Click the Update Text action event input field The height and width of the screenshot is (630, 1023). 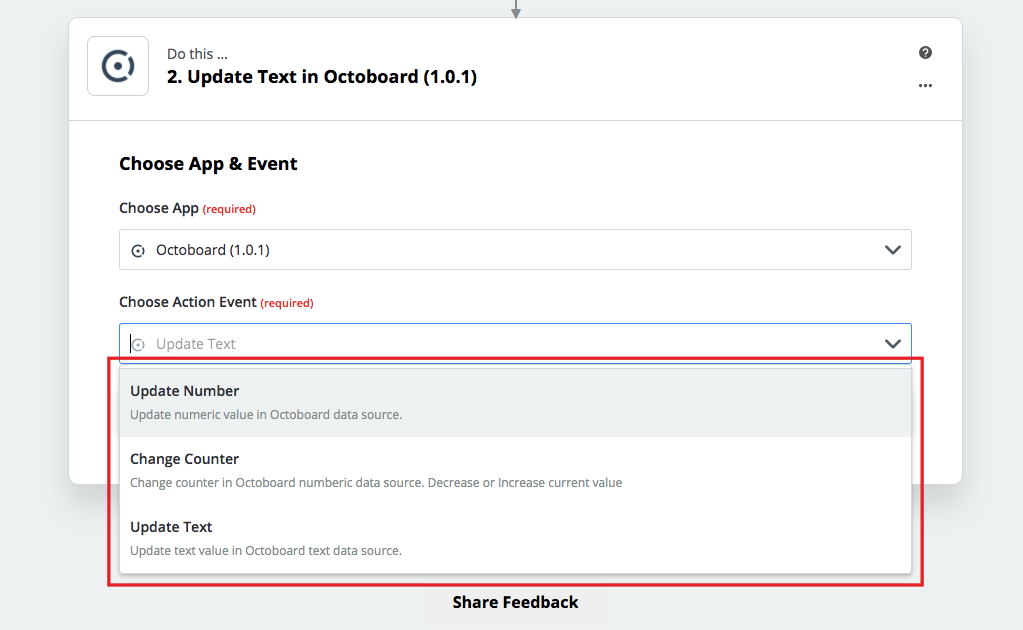(515, 343)
